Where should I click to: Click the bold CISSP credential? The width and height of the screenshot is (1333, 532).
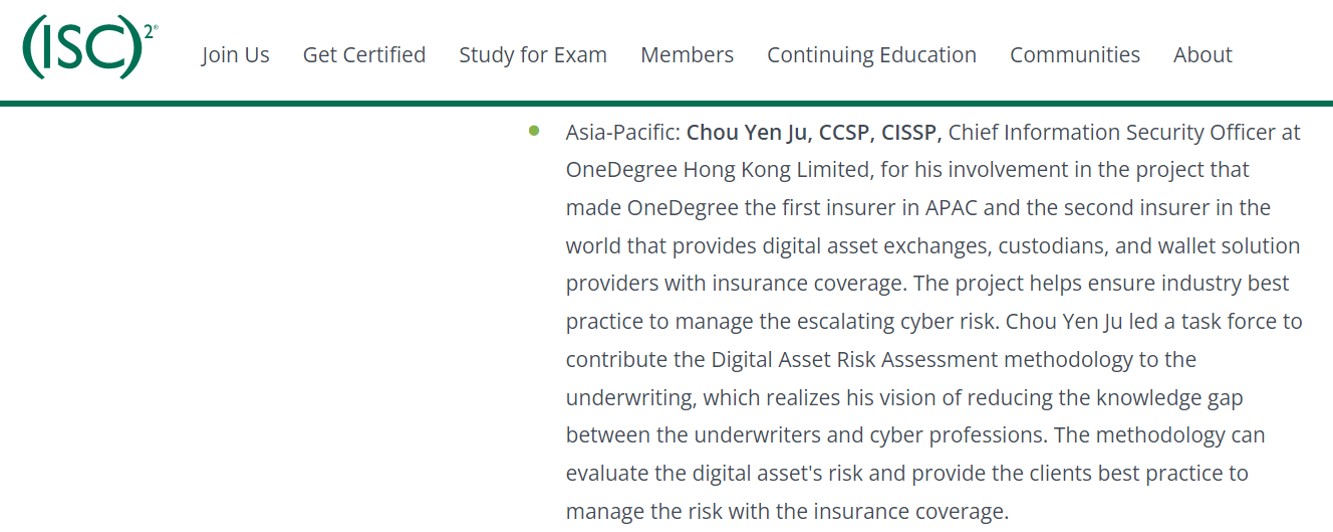point(910,132)
